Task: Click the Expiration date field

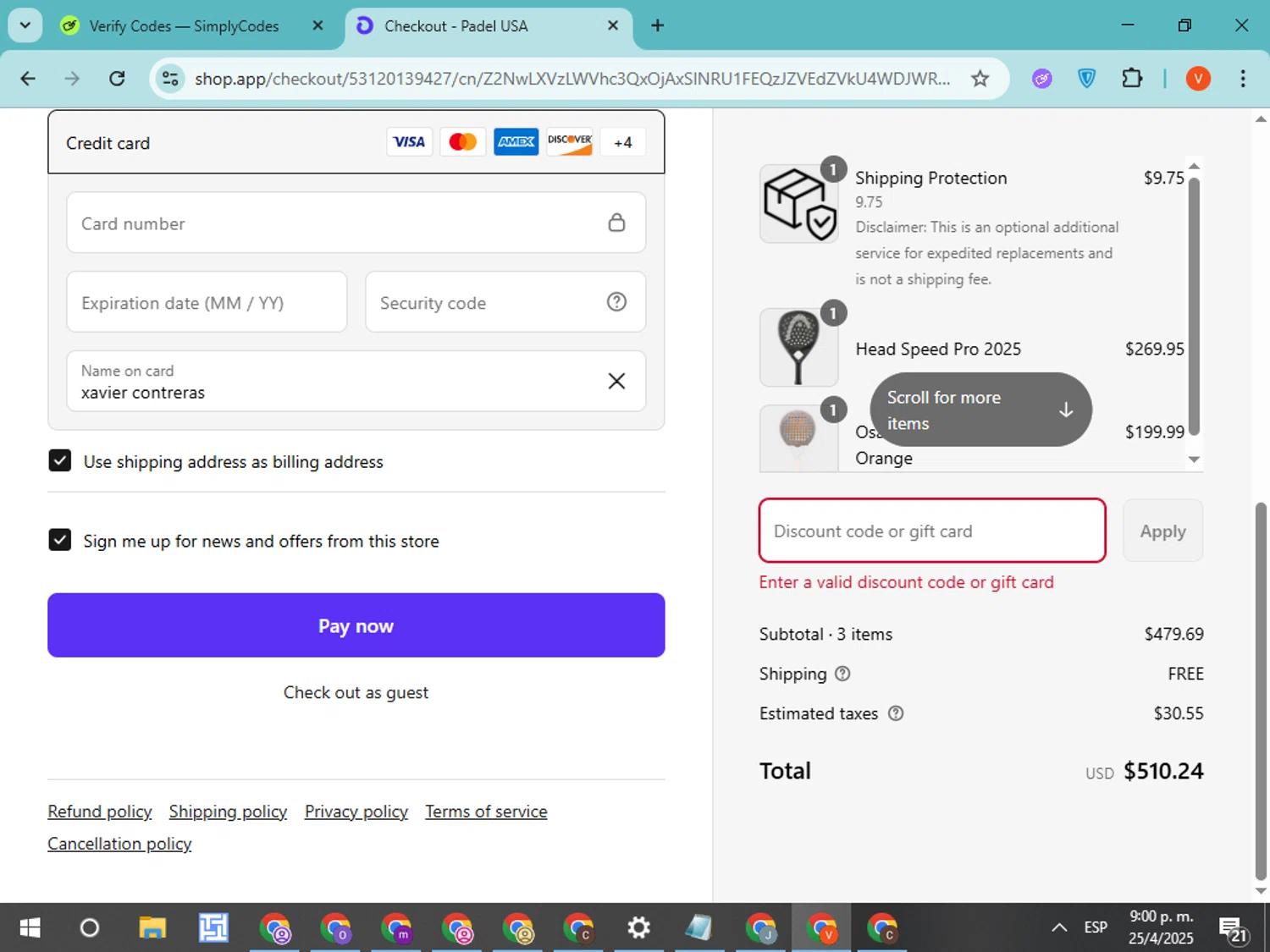Action: [x=207, y=302]
